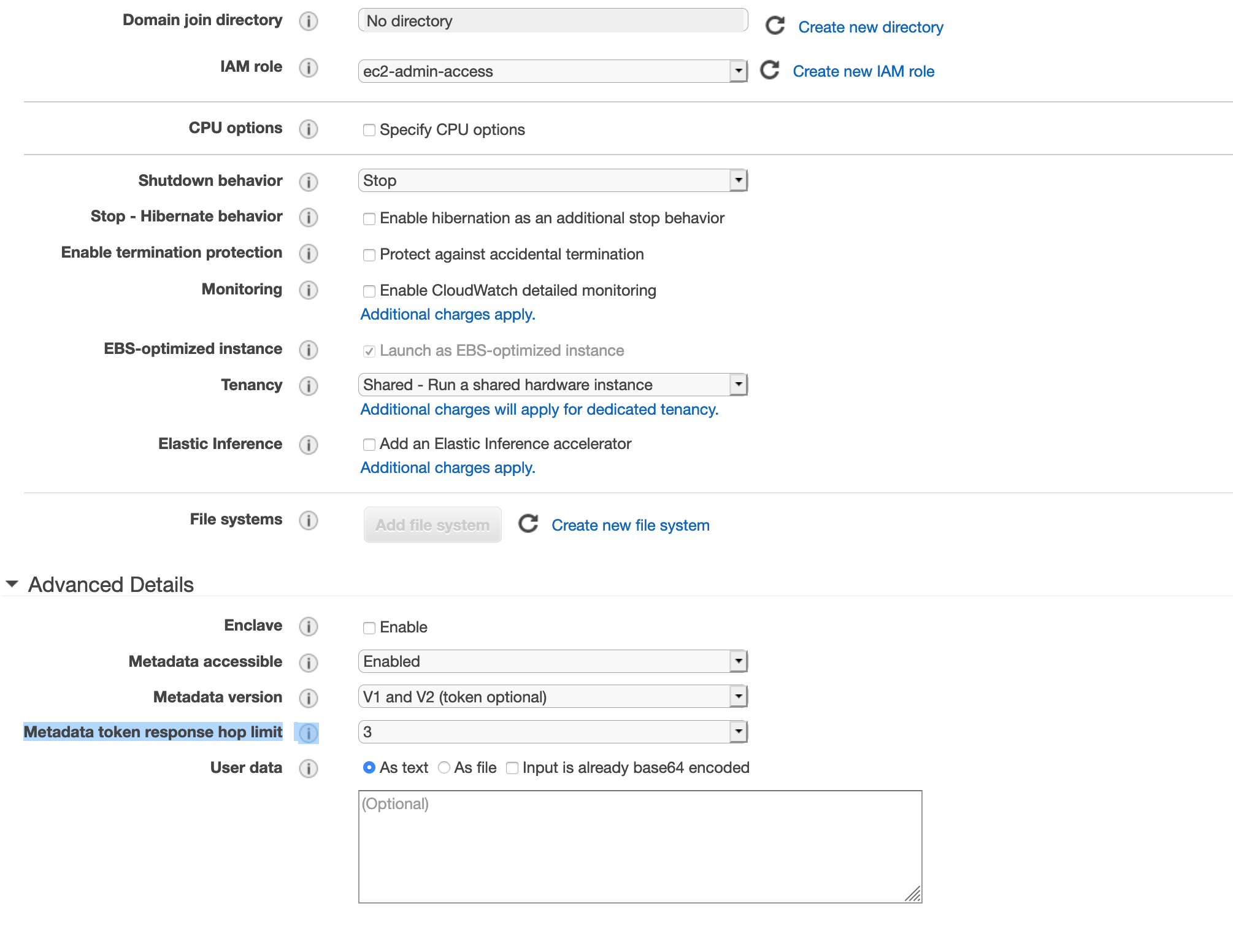Enable termination protection checkbox
This screenshot has width=1233, height=952.
(369, 255)
